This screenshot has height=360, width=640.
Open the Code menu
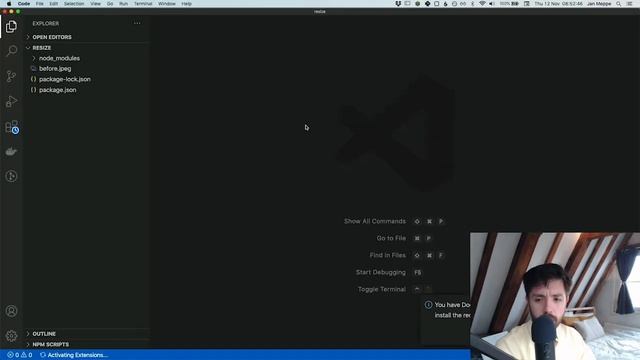[24, 4]
